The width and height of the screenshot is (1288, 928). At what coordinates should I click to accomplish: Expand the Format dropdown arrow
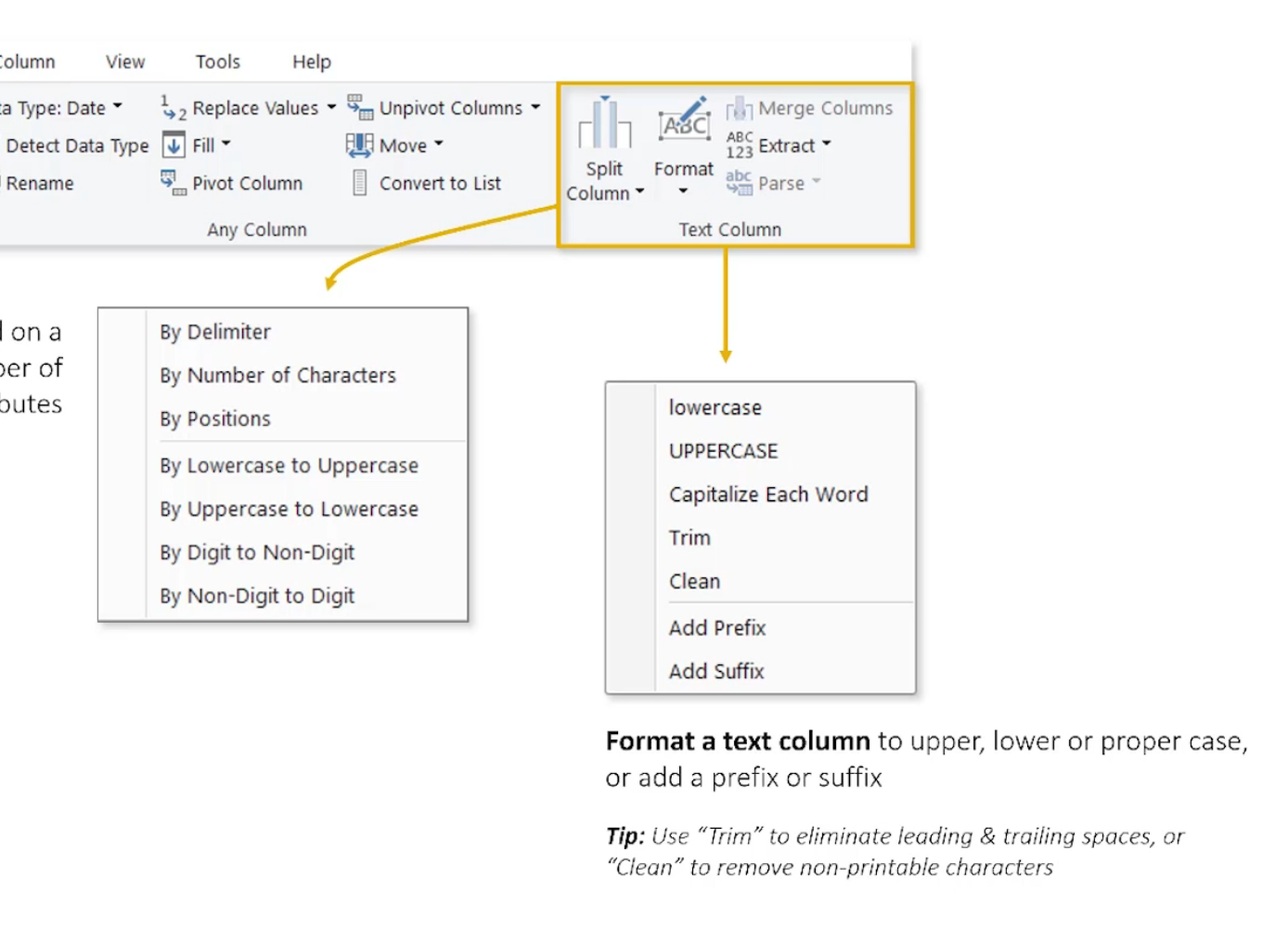[683, 191]
